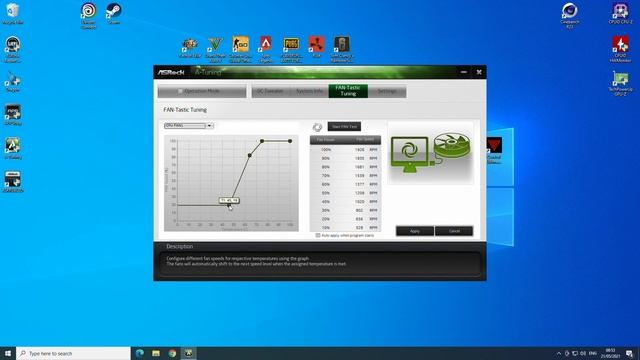Enable Auto apply when program starts

318,236
